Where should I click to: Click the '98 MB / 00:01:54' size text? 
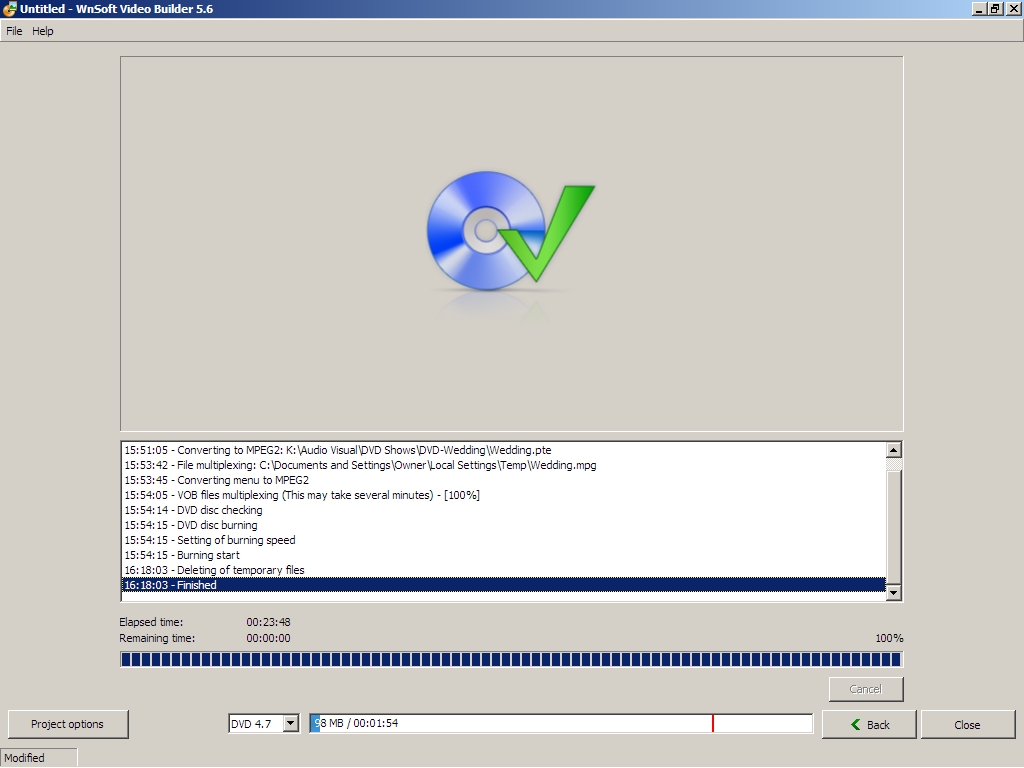357,723
